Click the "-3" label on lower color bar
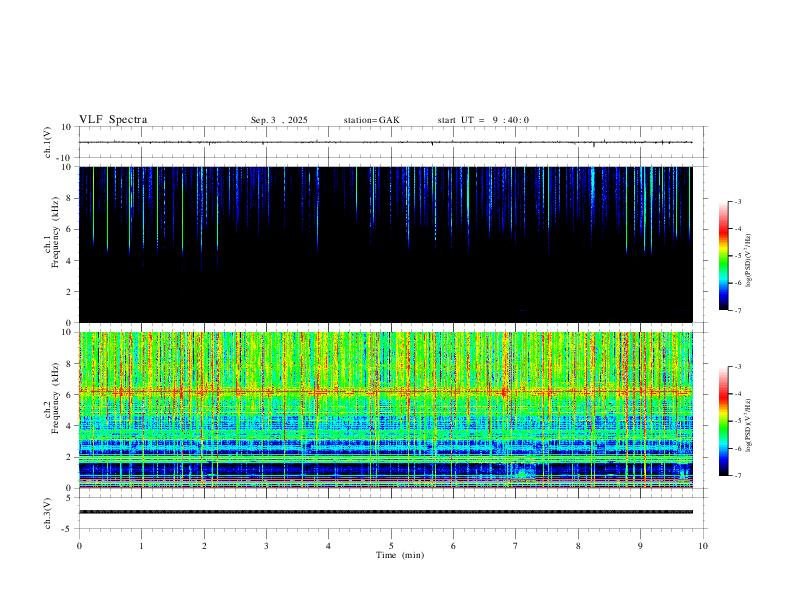792x612 pixels. [738, 367]
